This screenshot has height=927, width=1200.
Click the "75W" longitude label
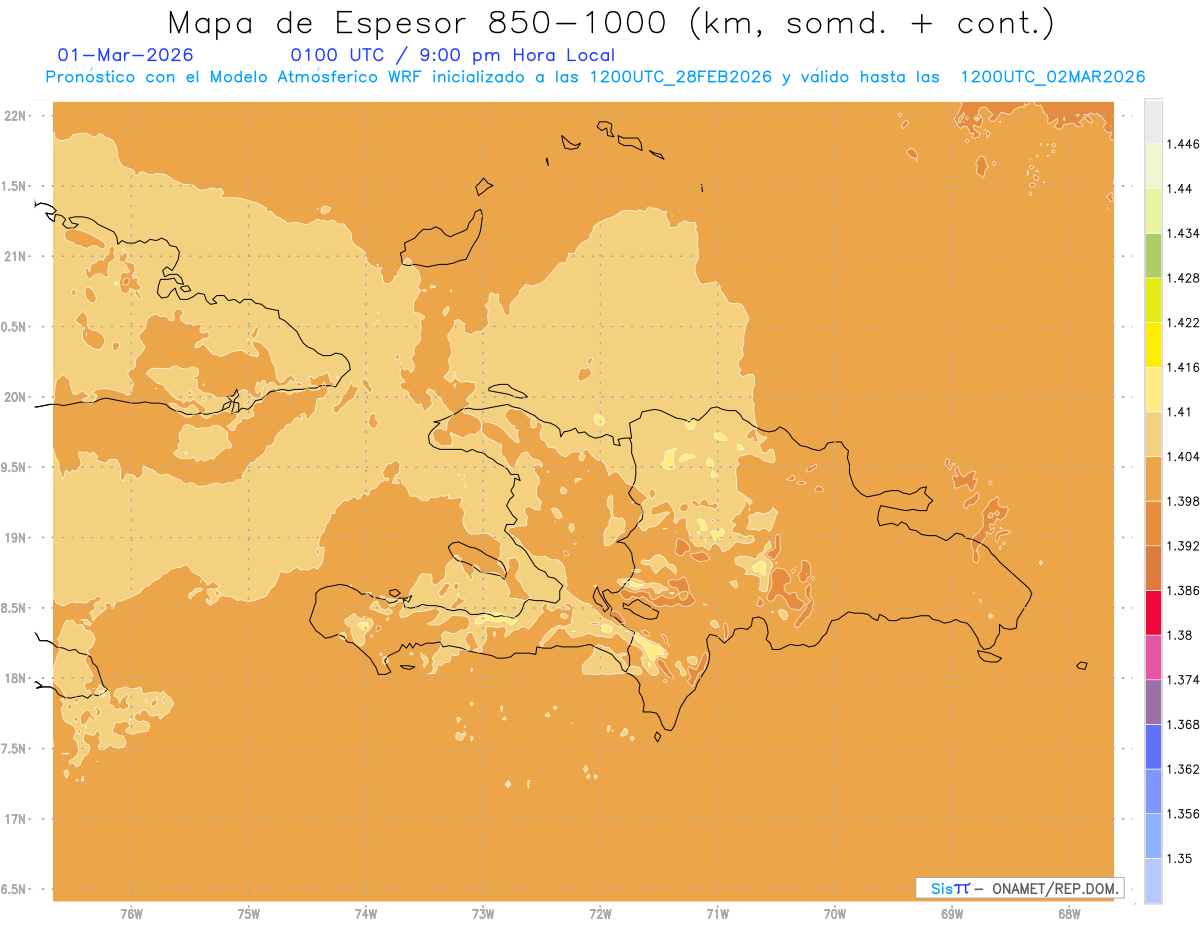pyautogui.click(x=249, y=914)
